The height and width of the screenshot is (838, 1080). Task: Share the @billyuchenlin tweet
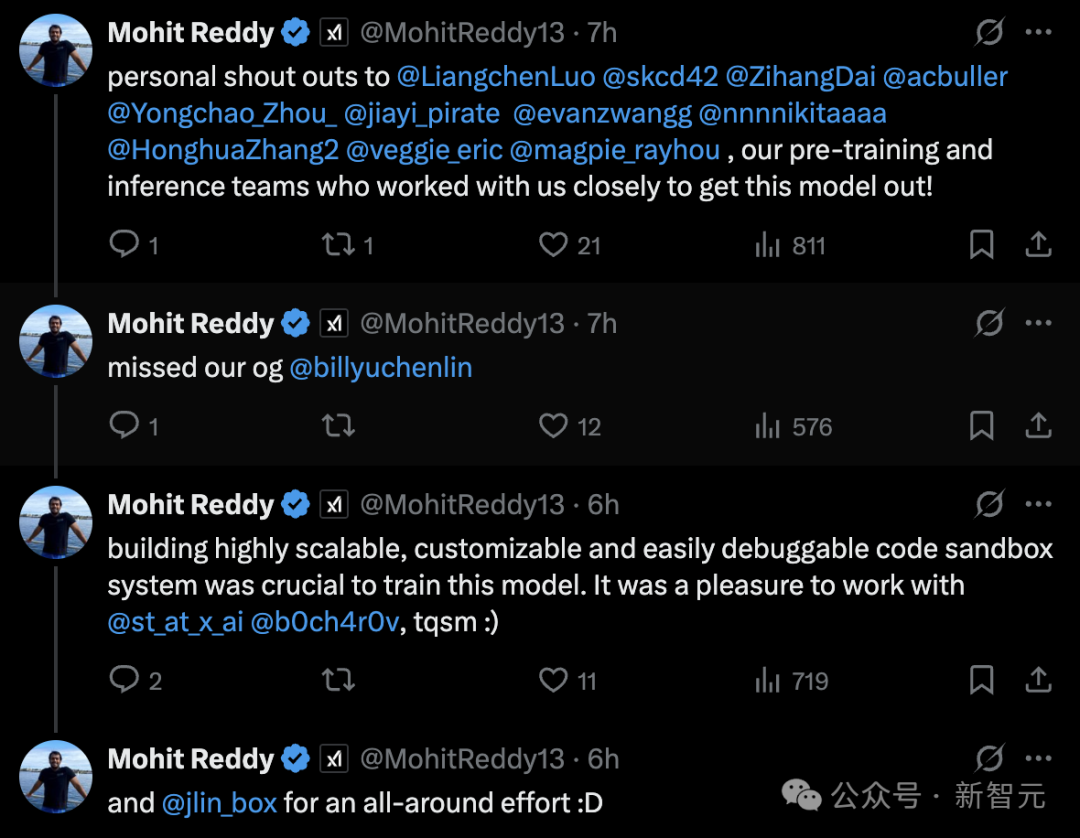point(1039,427)
